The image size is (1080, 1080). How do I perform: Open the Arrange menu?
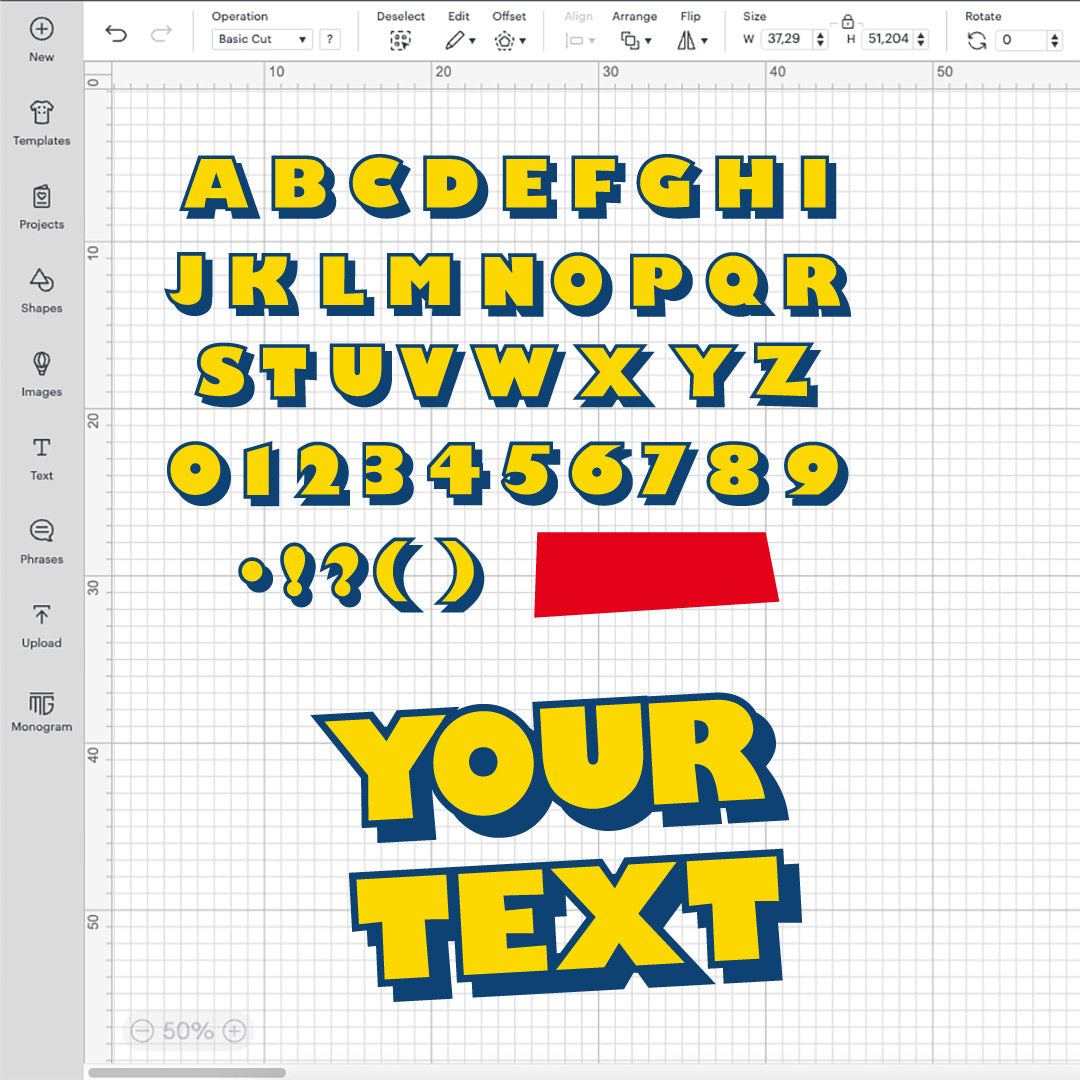coord(637,39)
